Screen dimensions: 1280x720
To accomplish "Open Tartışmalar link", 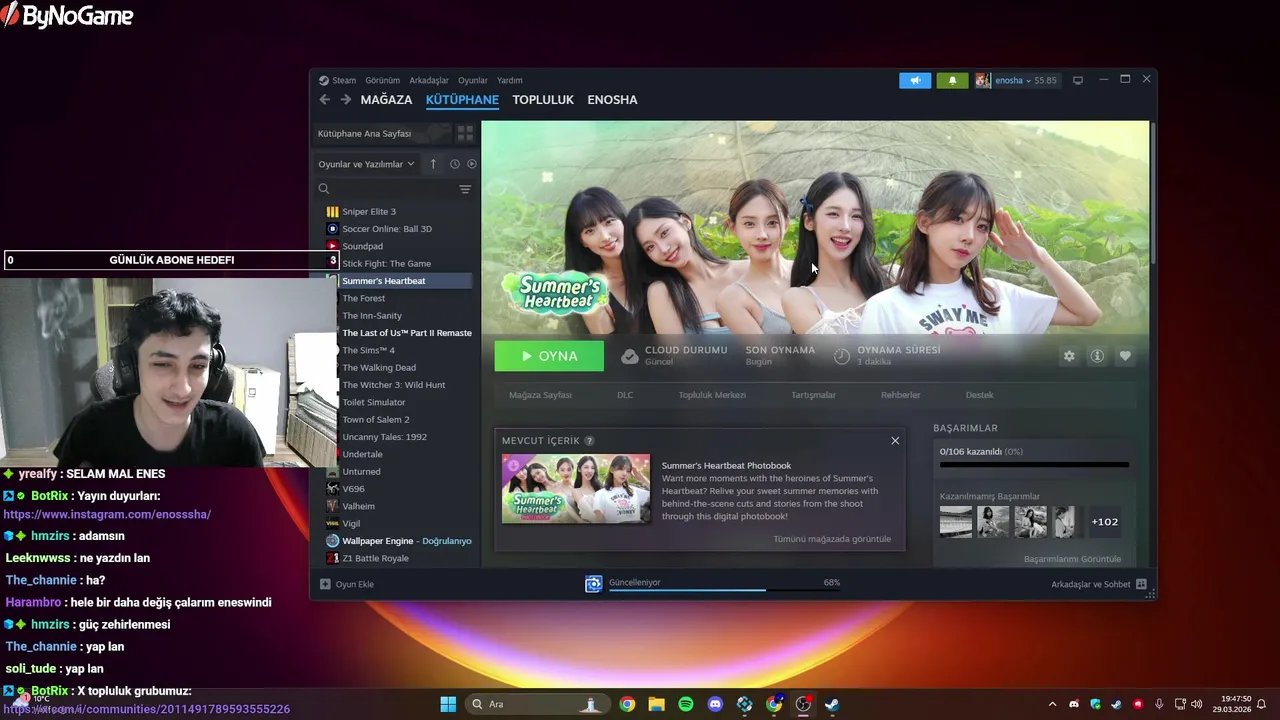I will click(813, 395).
